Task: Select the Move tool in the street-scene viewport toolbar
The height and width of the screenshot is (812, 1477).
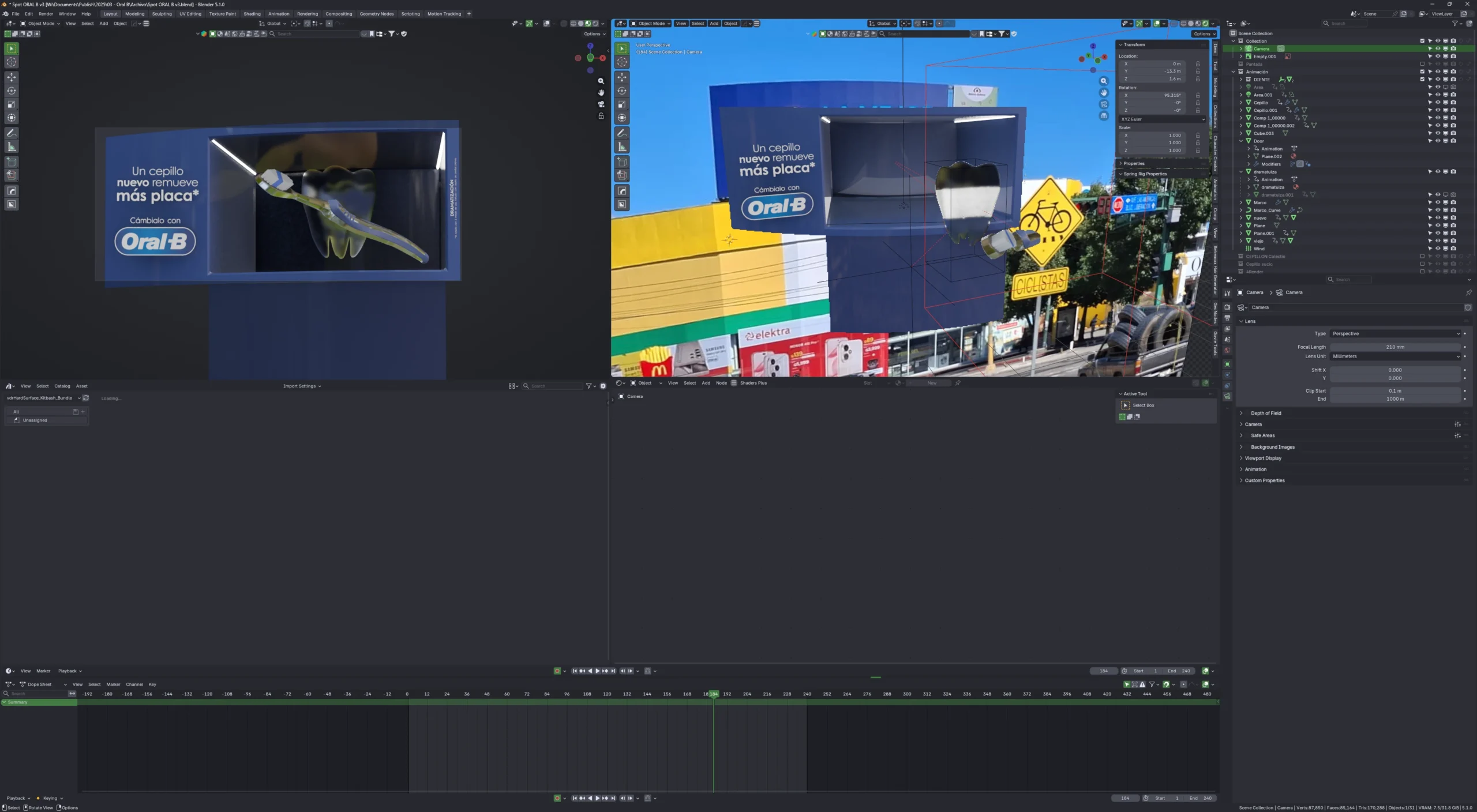Action: pyautogui.click(x=622, y=77)
